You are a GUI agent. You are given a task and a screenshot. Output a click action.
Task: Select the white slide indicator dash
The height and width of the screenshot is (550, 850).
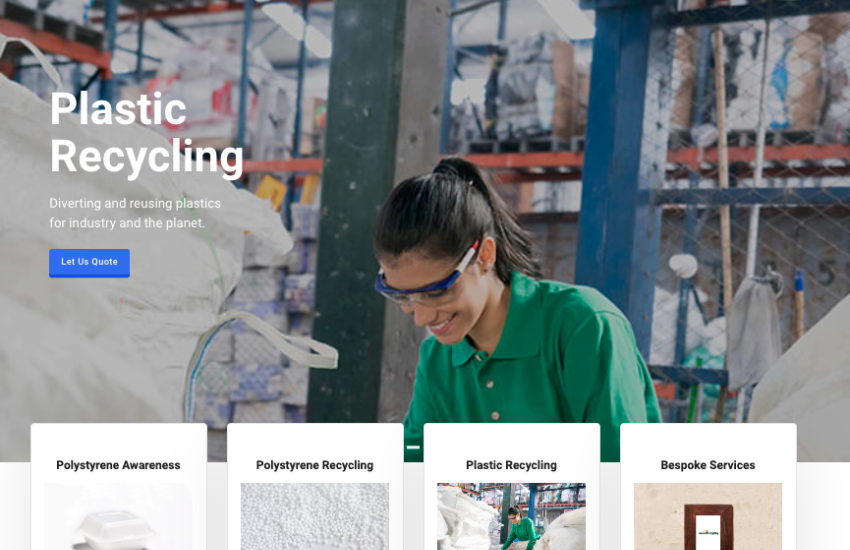(x=413, y=448)
